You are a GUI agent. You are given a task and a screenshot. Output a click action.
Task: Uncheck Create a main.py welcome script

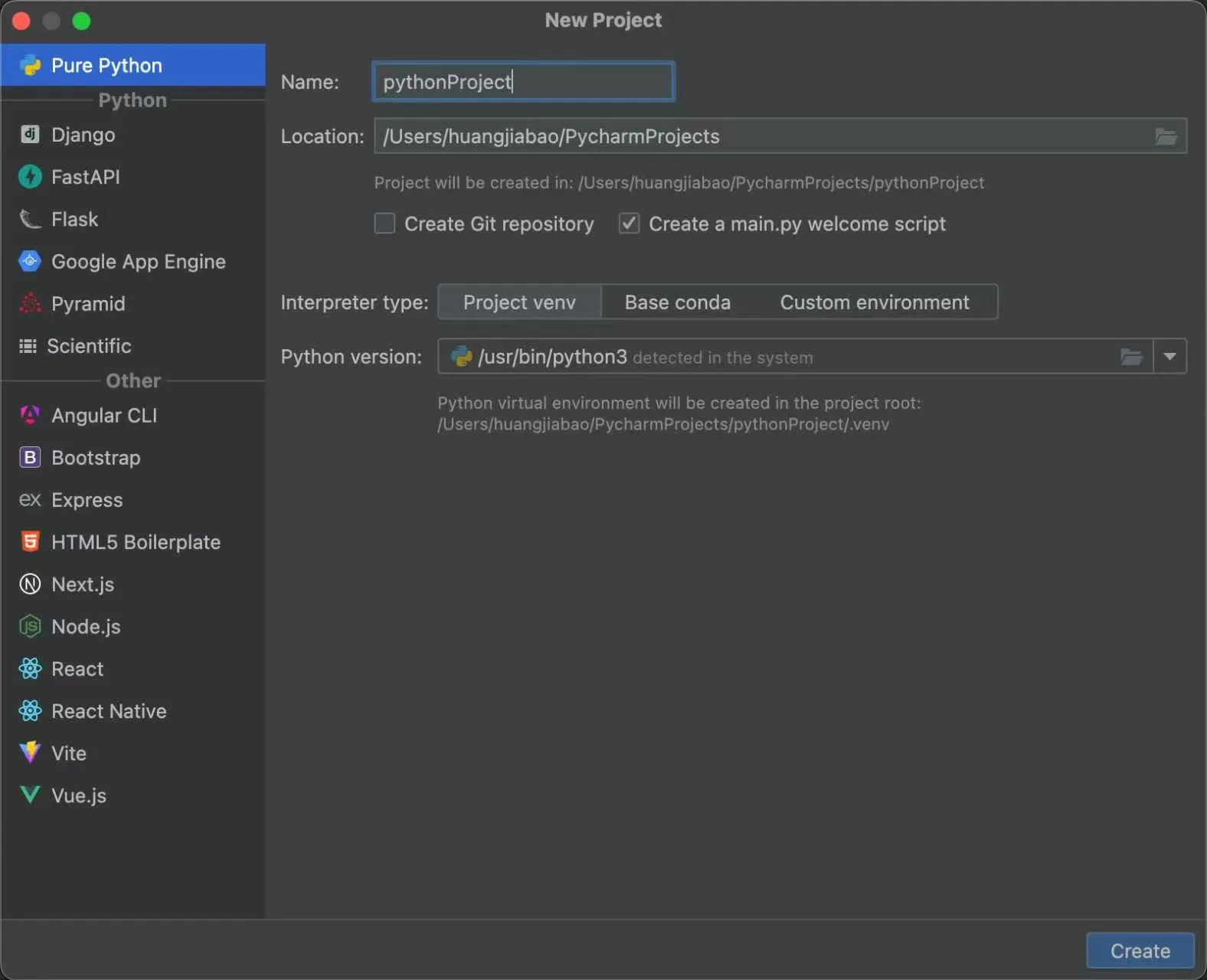[629, 224]
